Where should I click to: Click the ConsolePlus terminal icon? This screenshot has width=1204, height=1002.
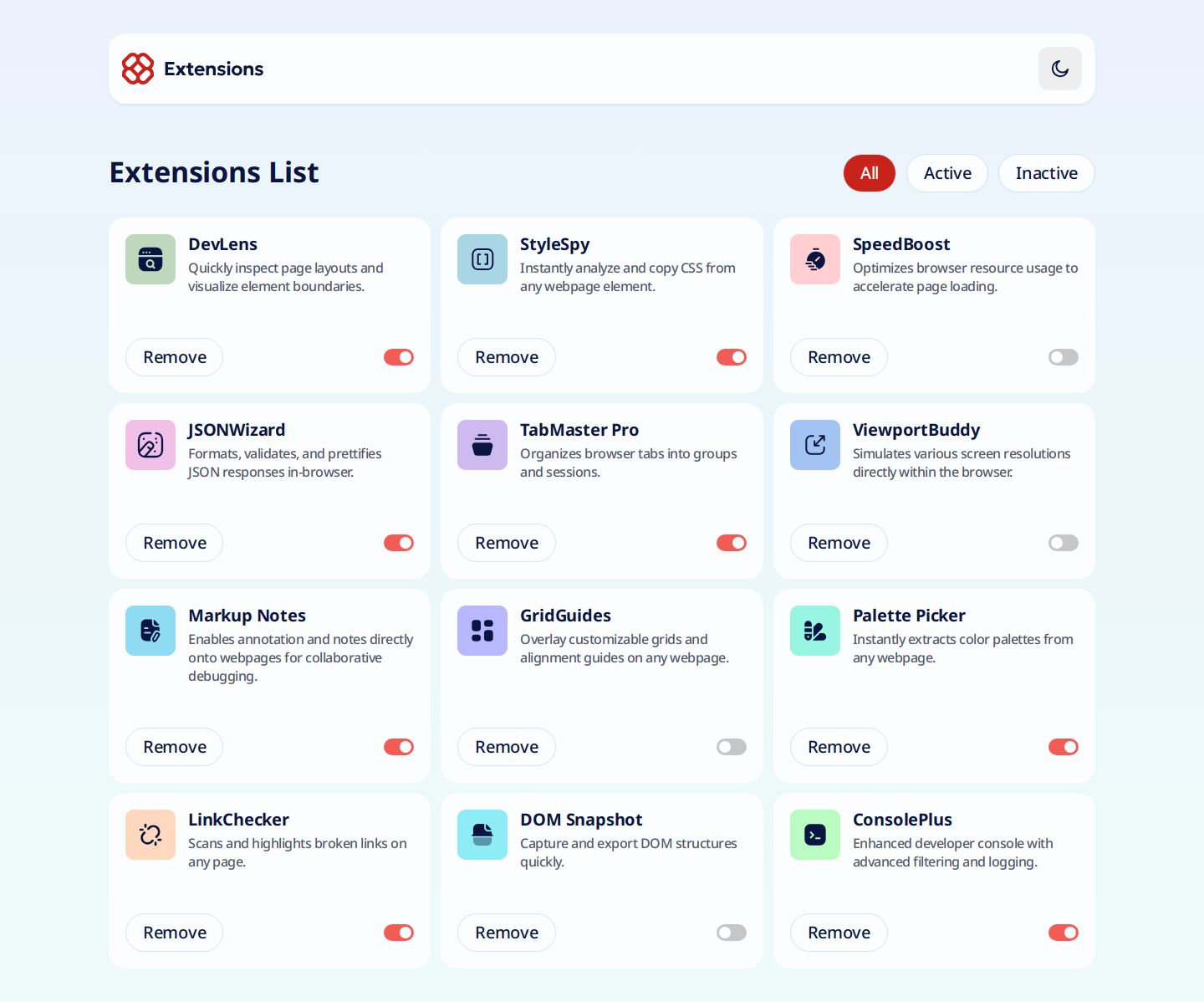click(x=815, y=835)
